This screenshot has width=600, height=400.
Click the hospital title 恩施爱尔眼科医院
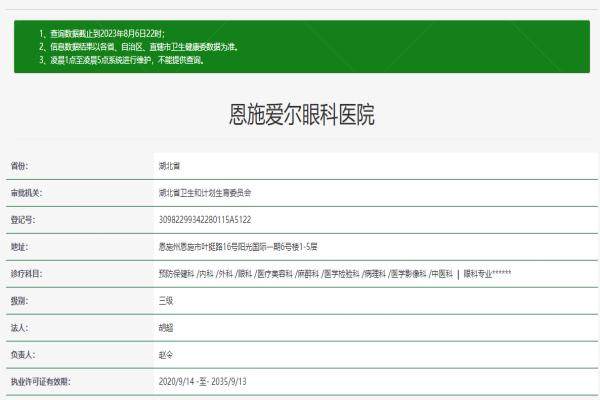302,114
